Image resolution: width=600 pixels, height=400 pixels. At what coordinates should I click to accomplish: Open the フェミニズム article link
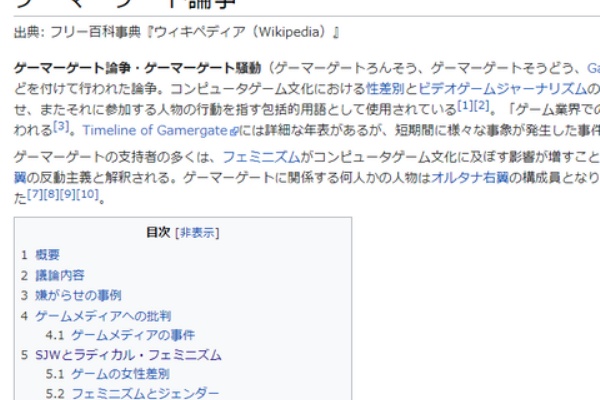pyautogui.click(x=260, y=157)
